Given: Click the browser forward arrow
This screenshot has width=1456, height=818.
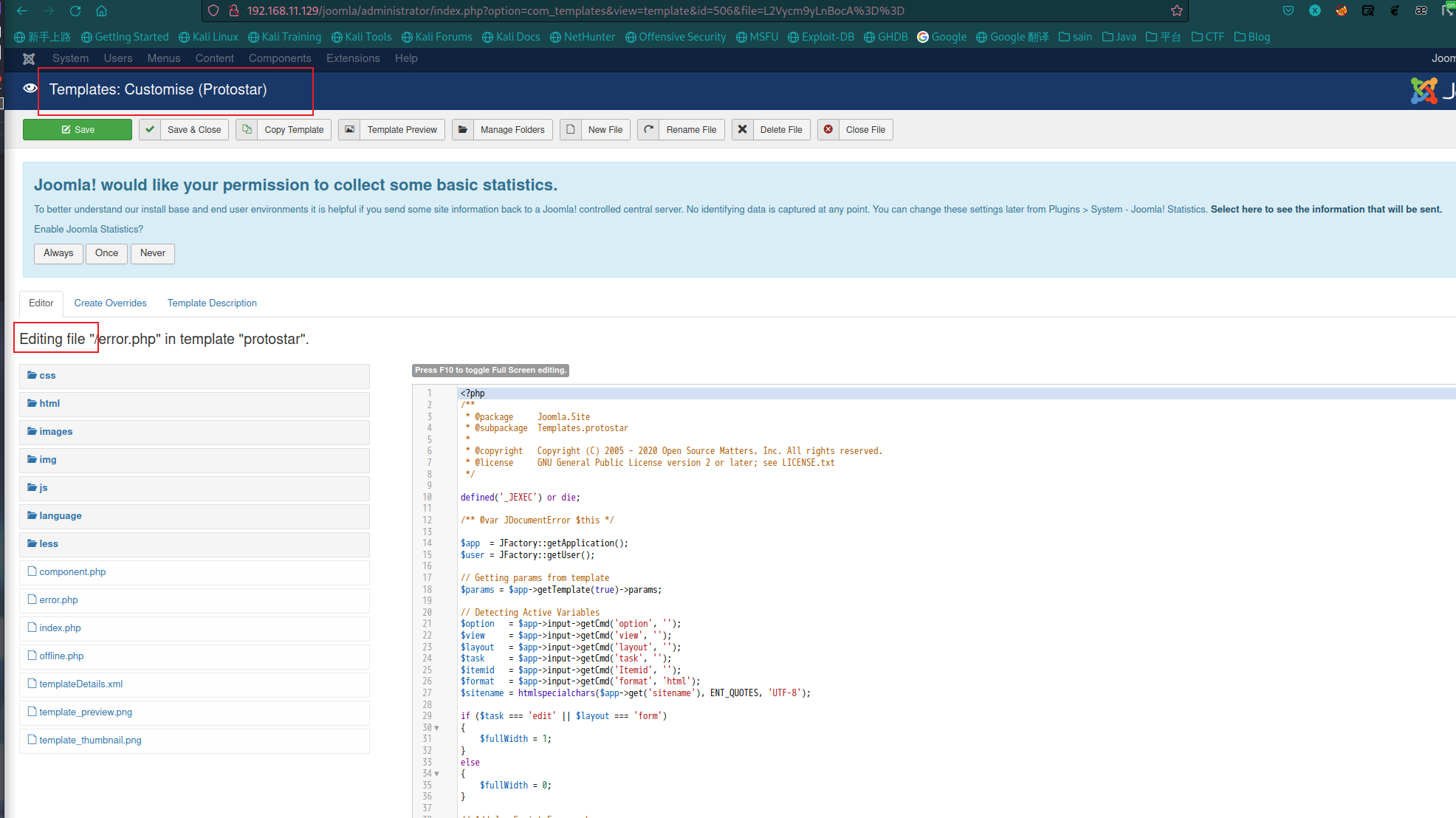Looking at the screenshot, I should click(x=49, y=10).
